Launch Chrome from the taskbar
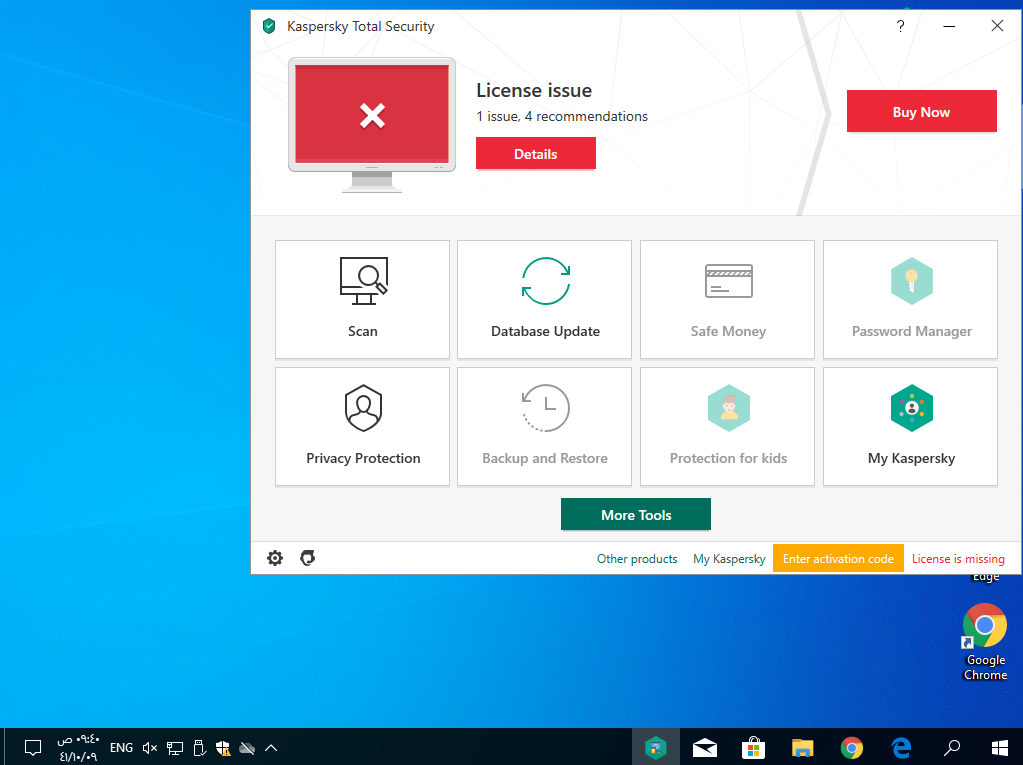Viewport: 1023px width, 765px height. click(851, 747)
